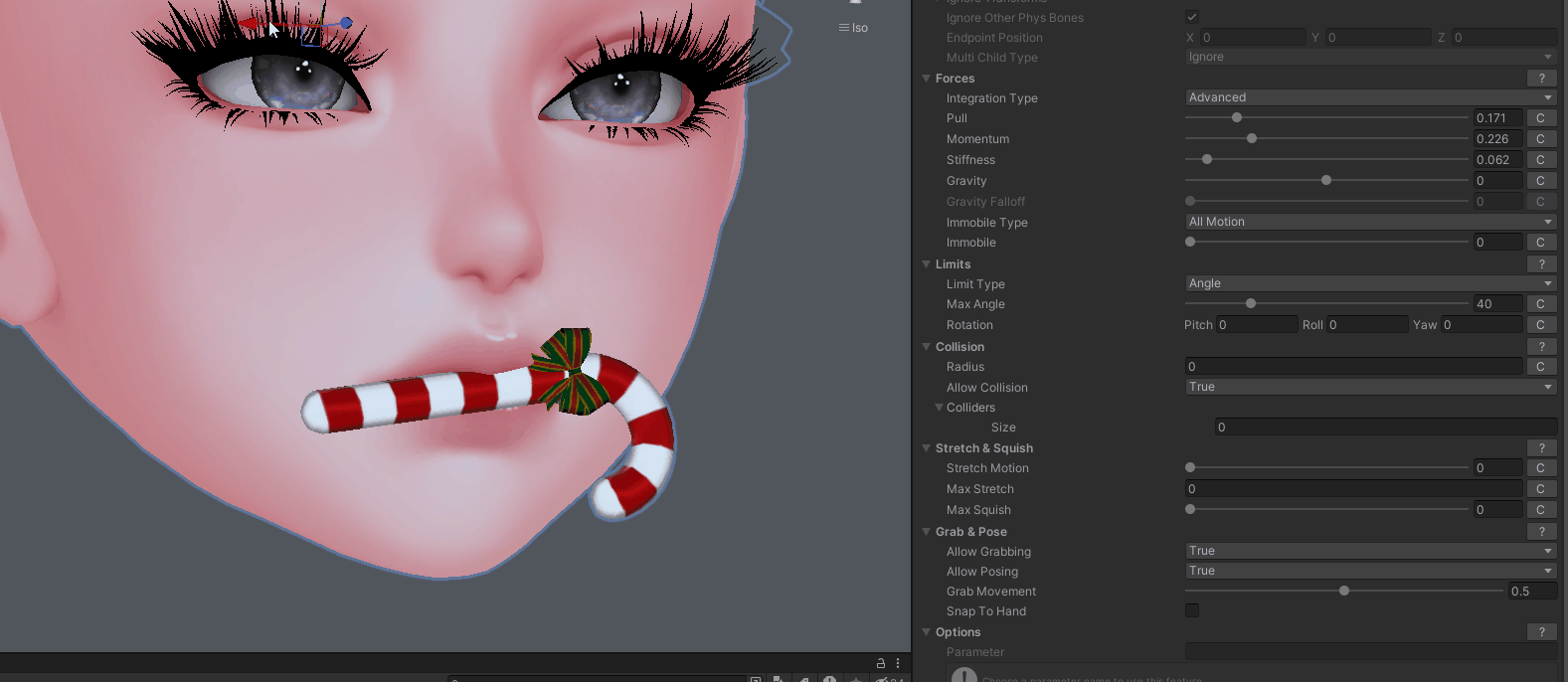The height and width of the screenshot is (682, 1568).
Task: Open help for the Collision section
Action: tap(1541, 347)
